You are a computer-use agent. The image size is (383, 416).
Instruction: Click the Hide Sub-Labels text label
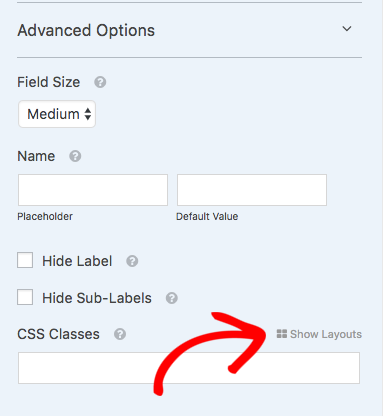97,298
